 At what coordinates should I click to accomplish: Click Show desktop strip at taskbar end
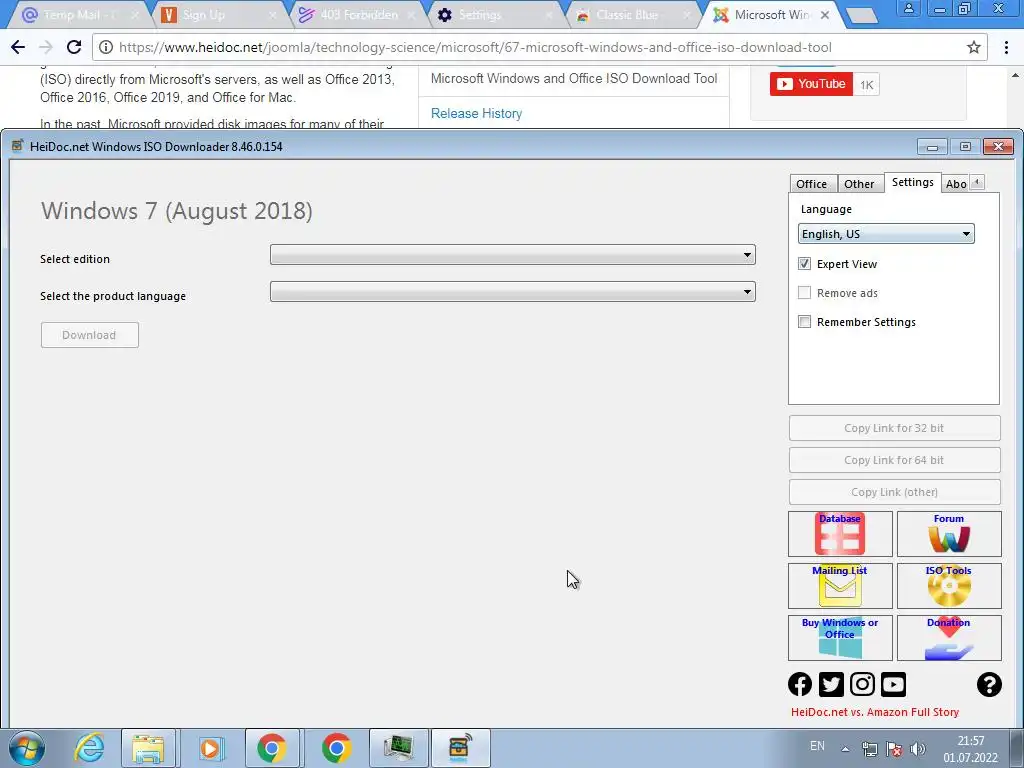tap(1017, 748)
